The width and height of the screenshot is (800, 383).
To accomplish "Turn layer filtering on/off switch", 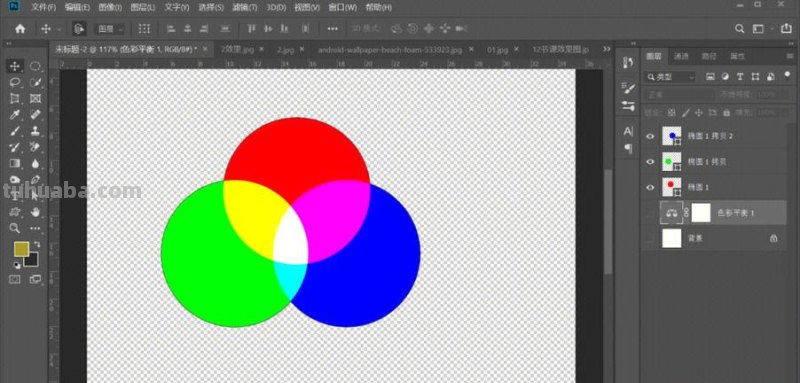I will pos(788,76).
